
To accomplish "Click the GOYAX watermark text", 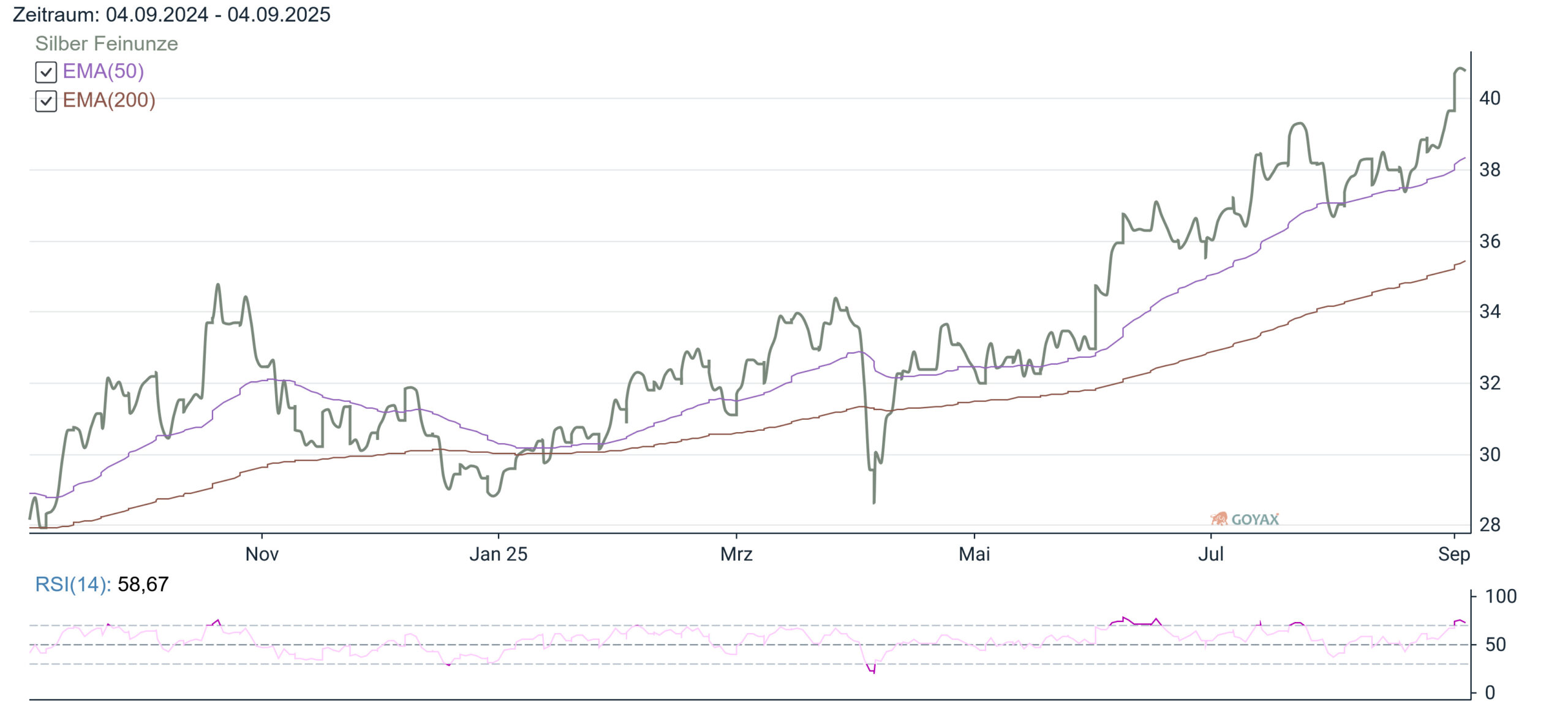I will point(1255,520).
